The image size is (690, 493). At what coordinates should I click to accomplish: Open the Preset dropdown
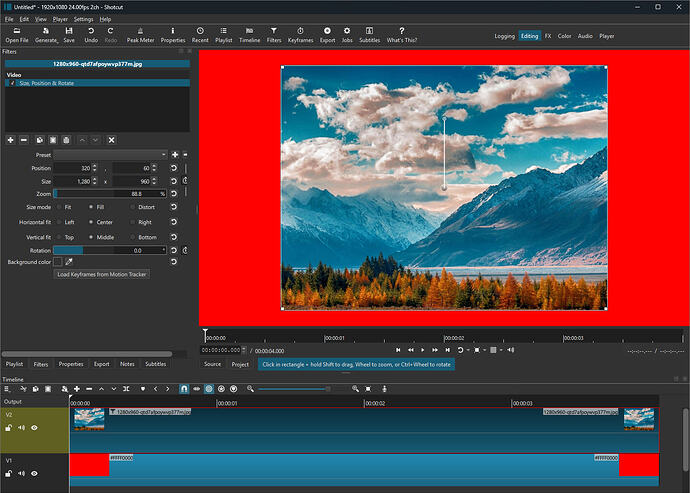[110, 155]
